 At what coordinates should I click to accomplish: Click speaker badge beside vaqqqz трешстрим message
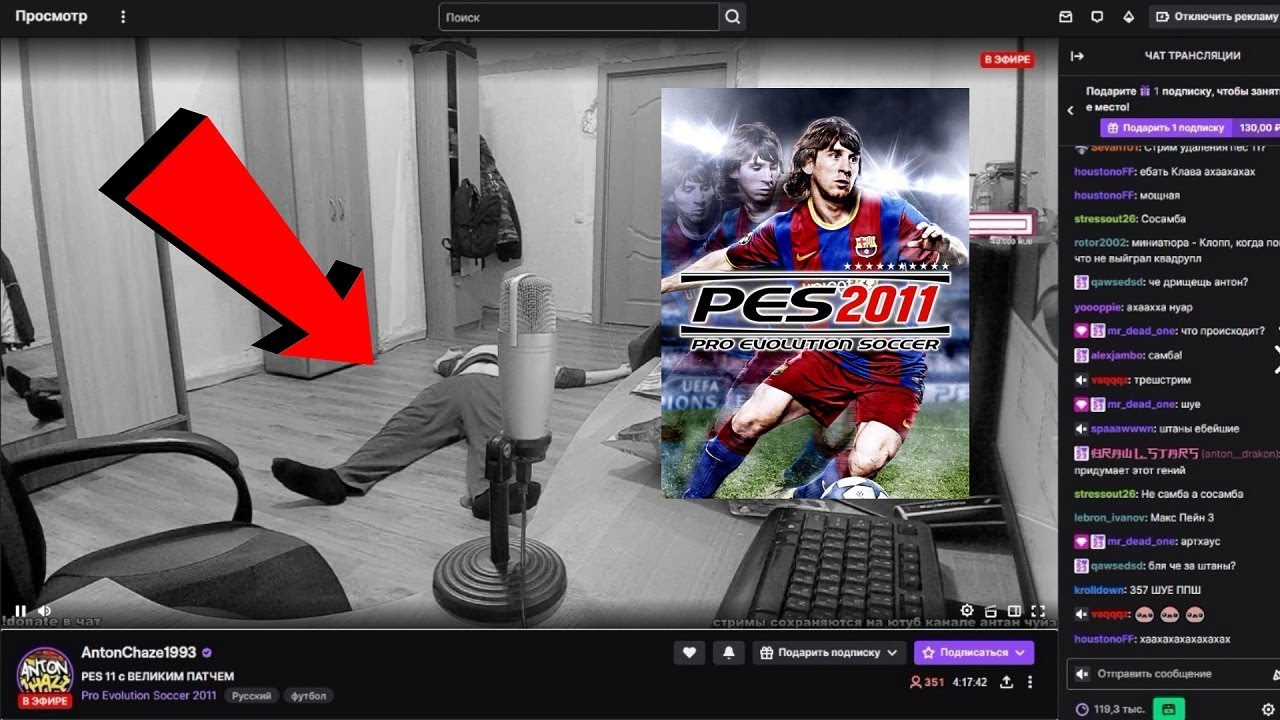coord(1081,380)
